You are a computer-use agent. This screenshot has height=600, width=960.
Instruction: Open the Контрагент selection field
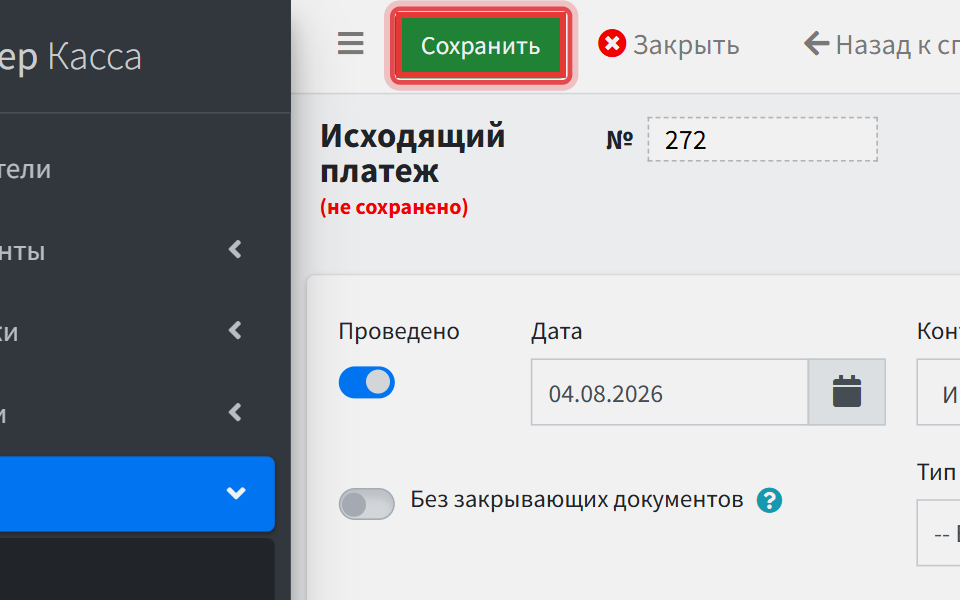(x=938, y=392)
